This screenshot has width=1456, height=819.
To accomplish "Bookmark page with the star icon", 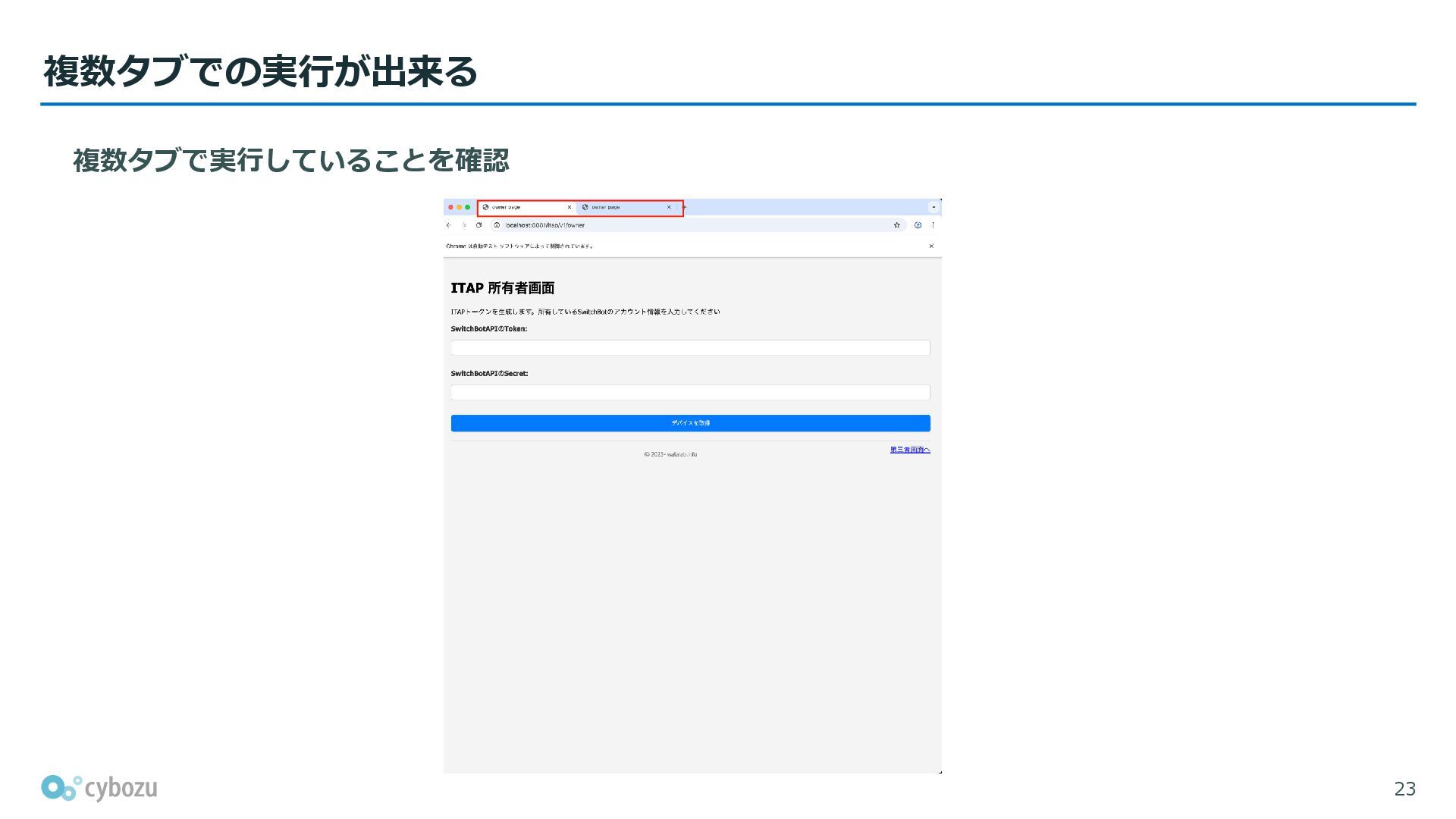I will coord(896,225).
